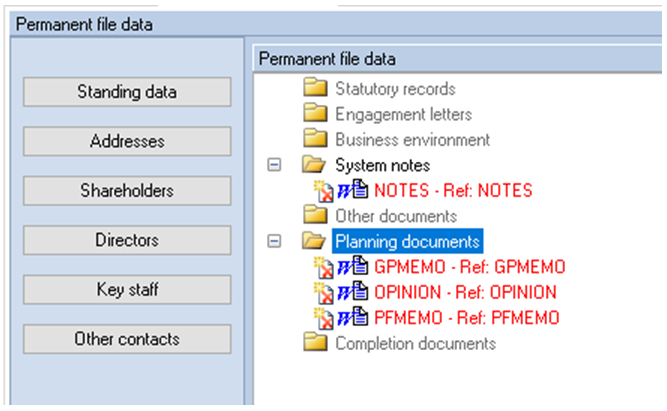Click the Word document icon beside GPMEMO

[x=353, y=266]
